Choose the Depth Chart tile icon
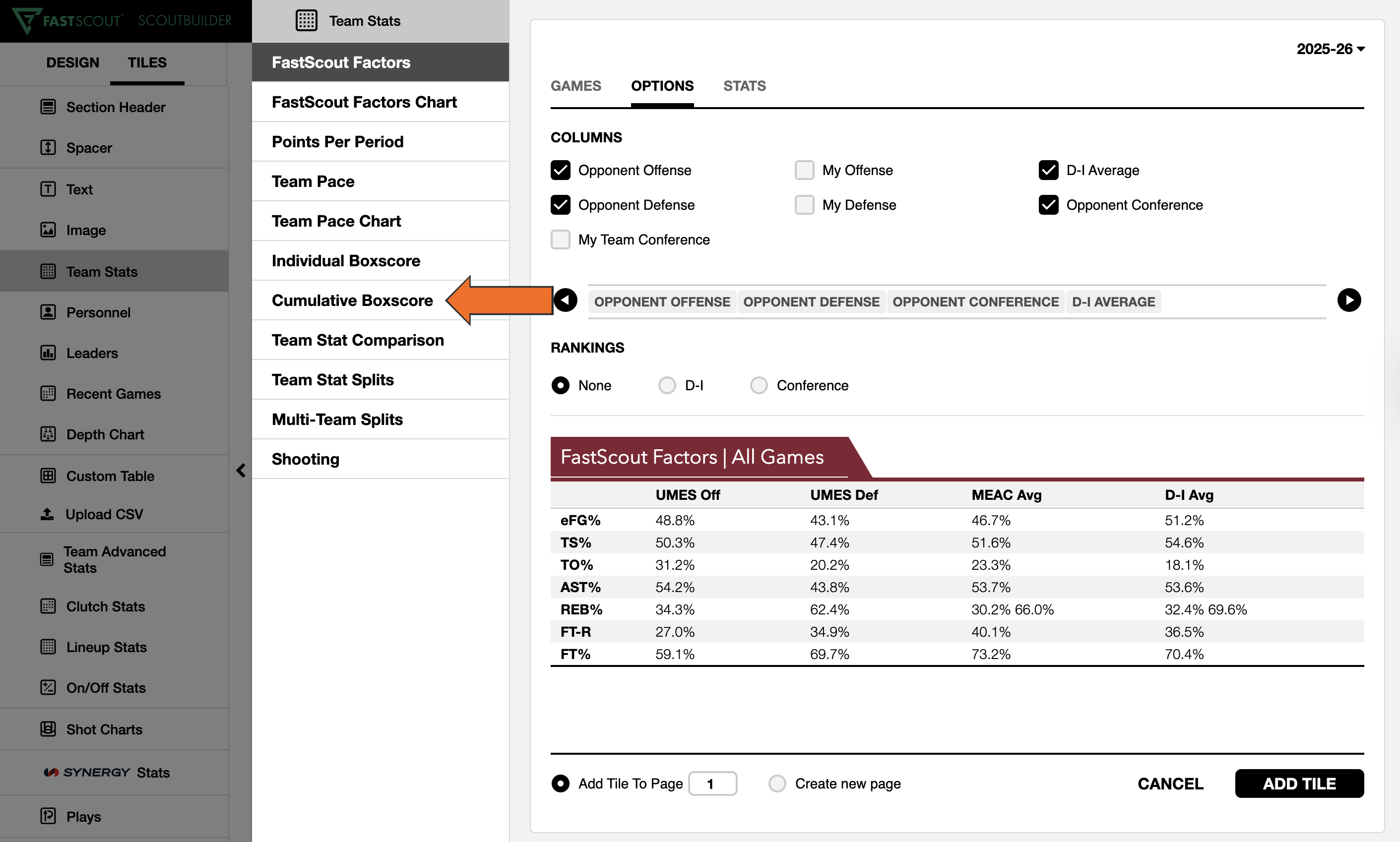 (48, 434)
